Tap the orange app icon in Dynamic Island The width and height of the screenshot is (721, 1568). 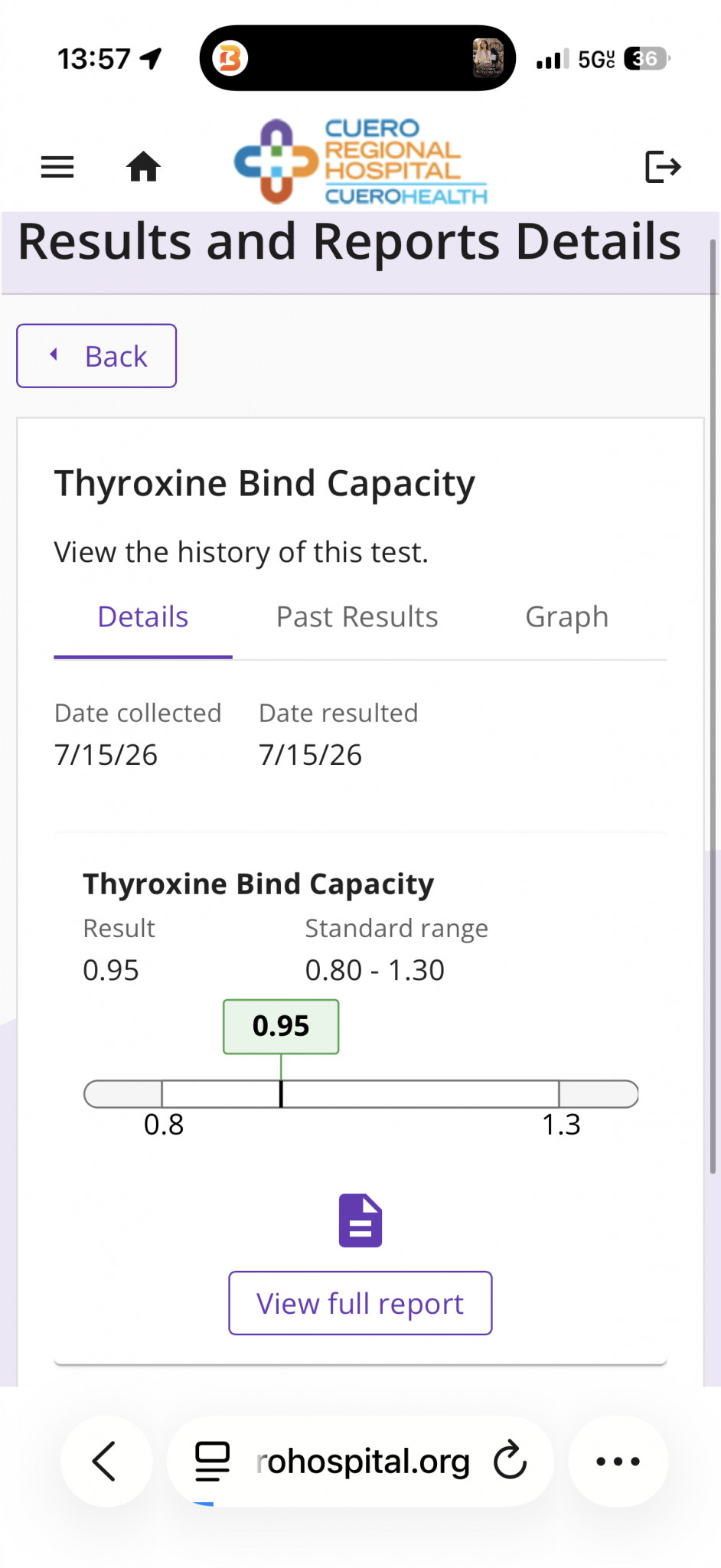(230, 58)
